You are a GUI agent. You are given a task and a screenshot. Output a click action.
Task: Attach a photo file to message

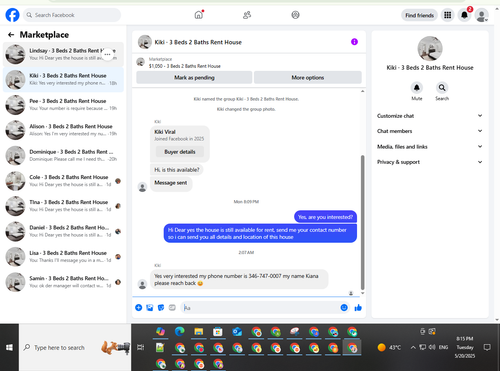click(150, 308)
